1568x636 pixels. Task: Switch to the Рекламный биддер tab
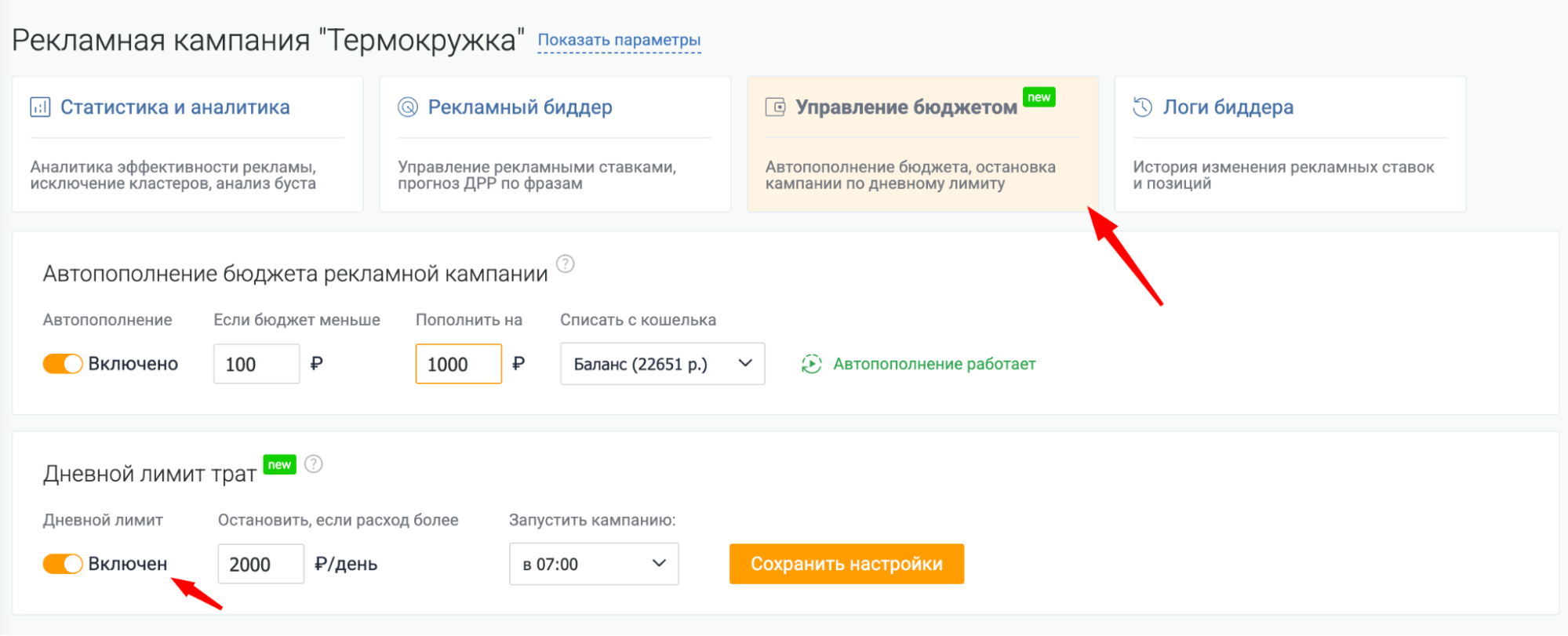coord(555,144)
